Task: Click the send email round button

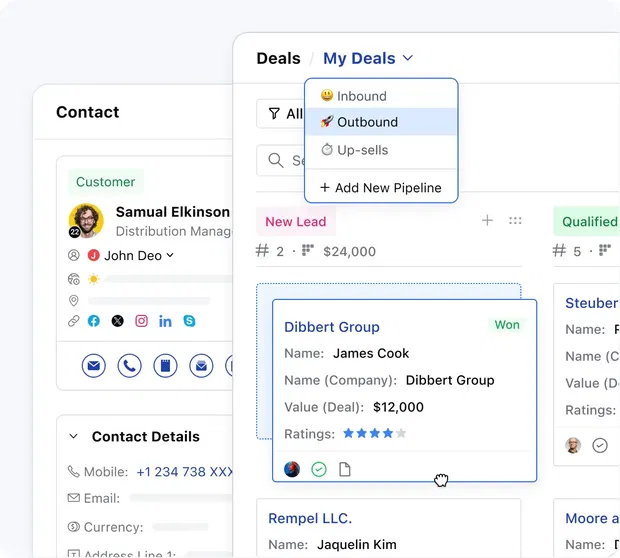Action: click(x=94, y=366)
